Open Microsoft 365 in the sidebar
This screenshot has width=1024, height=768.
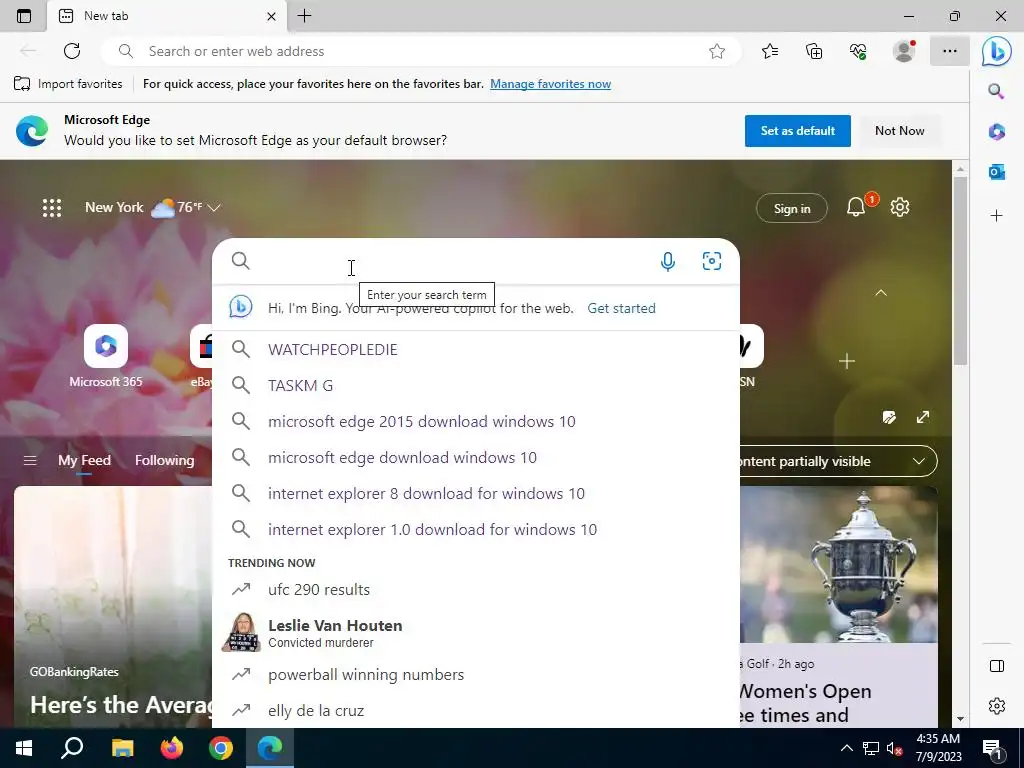click(x=997, y=131)
